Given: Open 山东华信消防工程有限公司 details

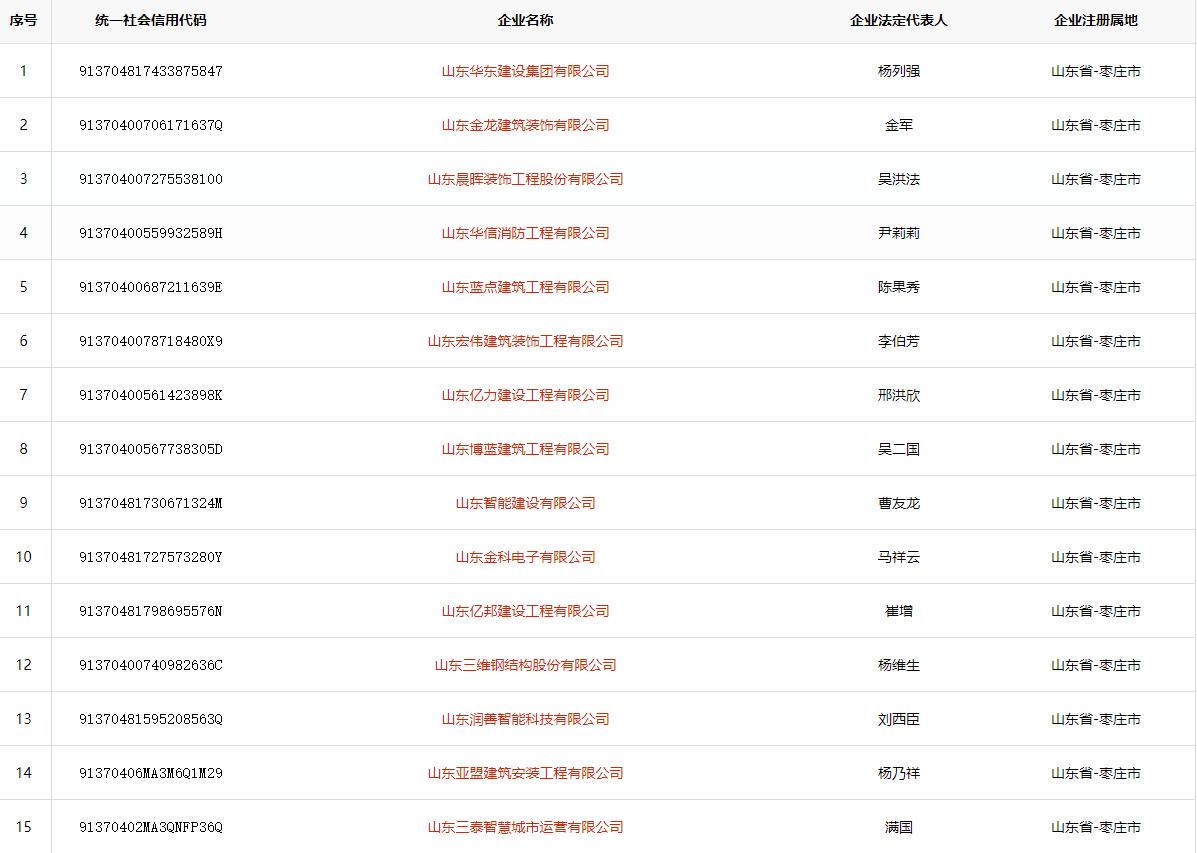Looking at the screenshot, I should pyautogui.click(x=525, y=233).
